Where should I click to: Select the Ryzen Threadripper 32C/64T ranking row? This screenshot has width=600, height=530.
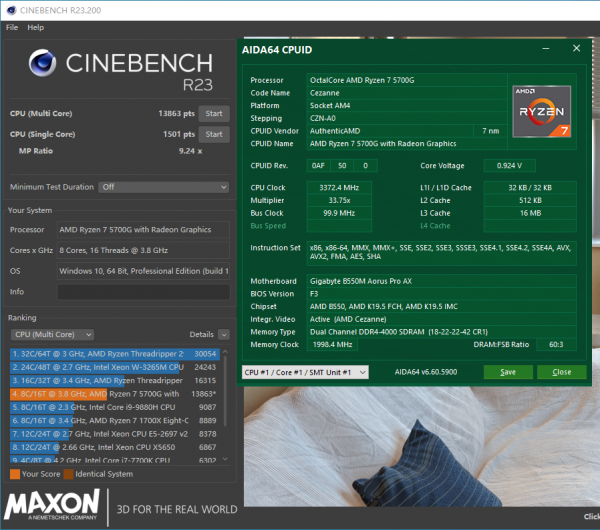tap(115, 354)
